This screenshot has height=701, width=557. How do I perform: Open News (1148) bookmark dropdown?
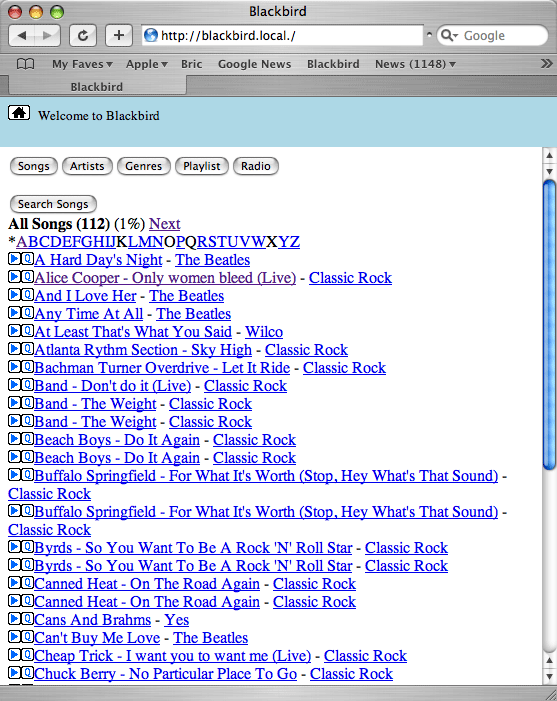click(x=415, y=64)
